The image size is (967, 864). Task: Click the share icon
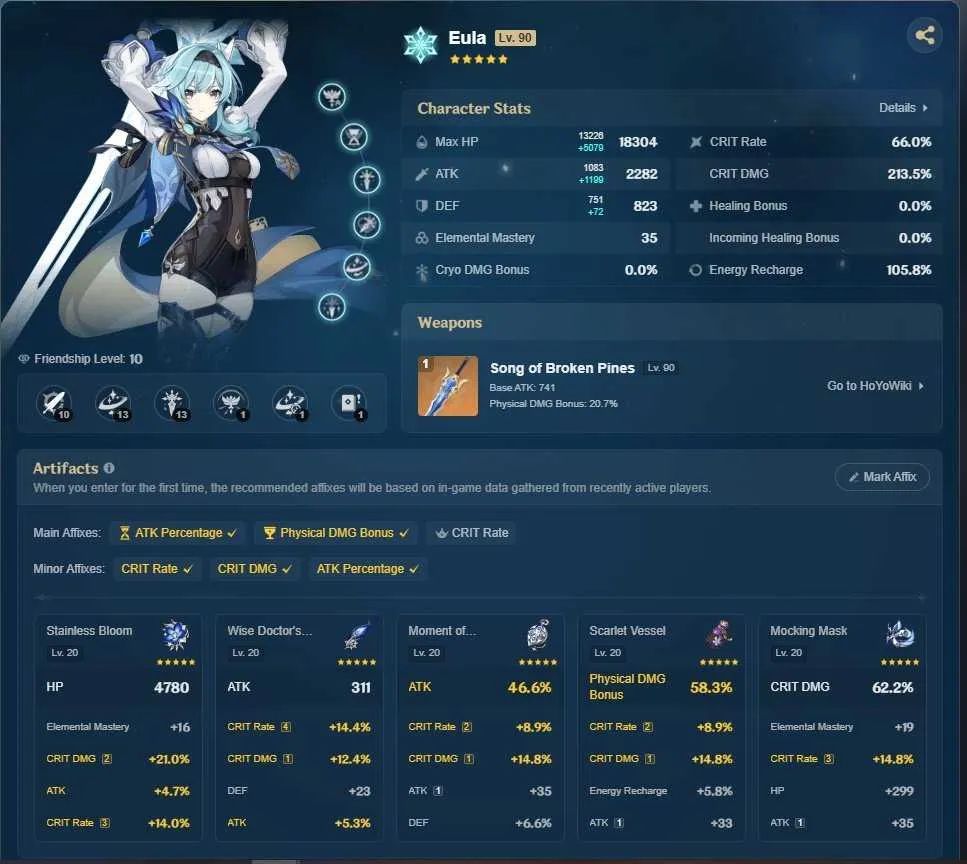tap(924, 35)
